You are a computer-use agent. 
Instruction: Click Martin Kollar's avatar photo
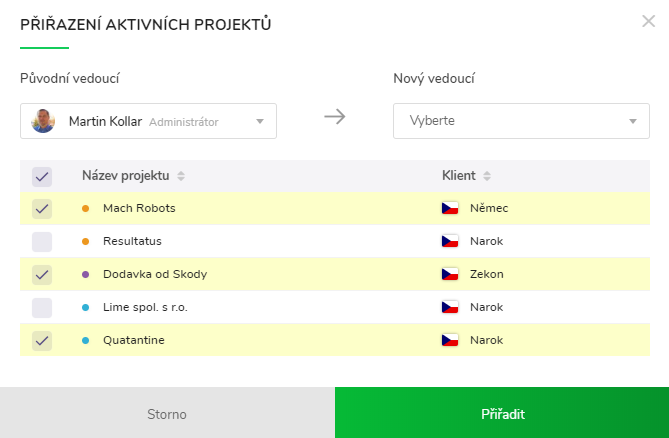[43, 121]
